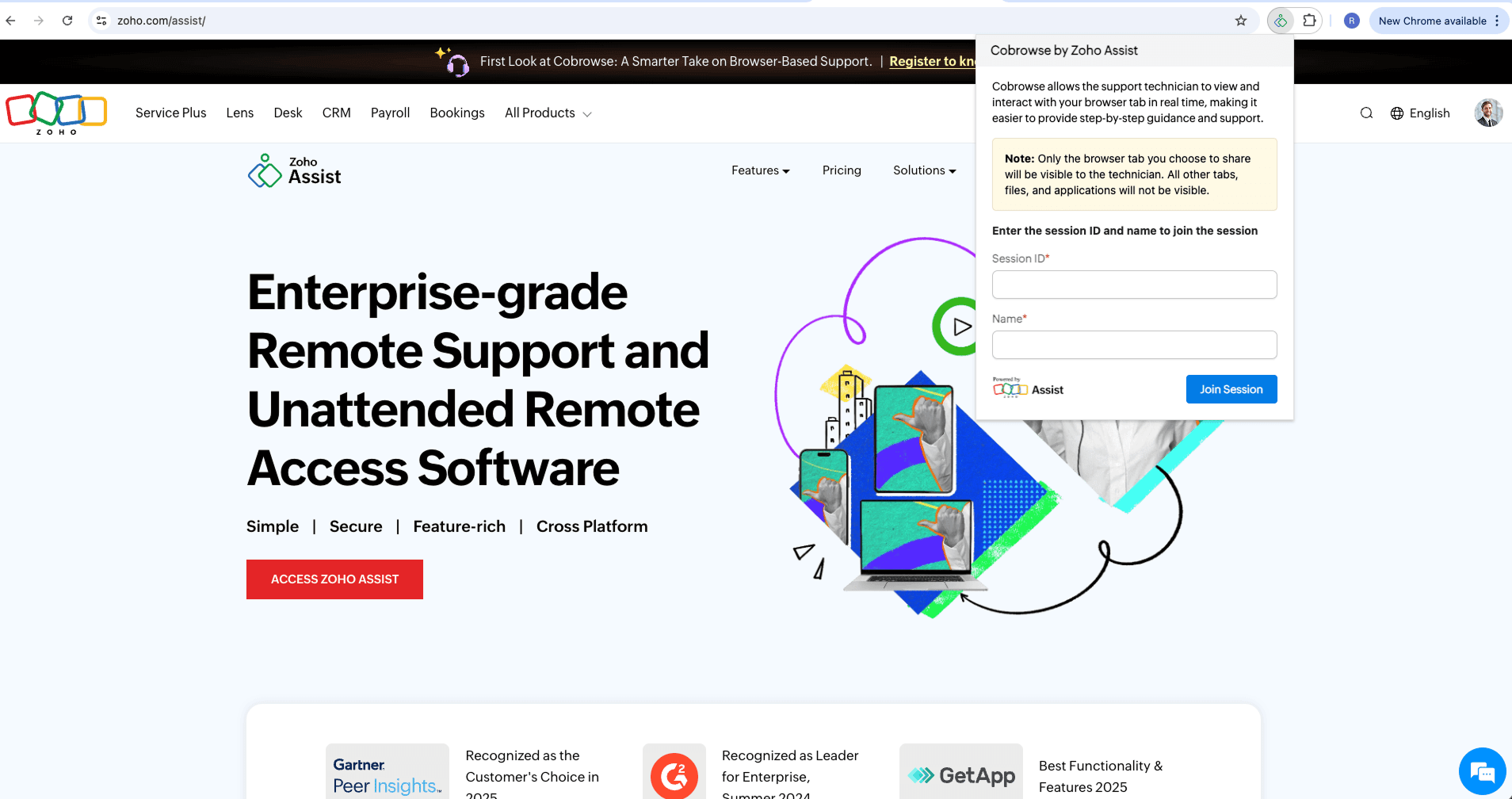This screenshot has width=1512, height=799.
Task: Go to the Pricing page
Action: pyautogui.click(x=842, y=170)
